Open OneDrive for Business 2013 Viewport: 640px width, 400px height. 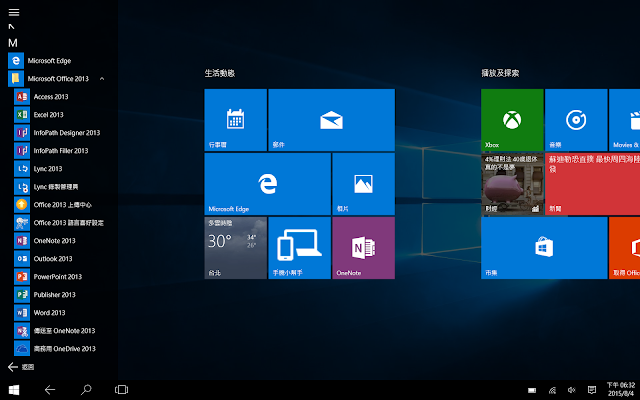coord(61,348)
